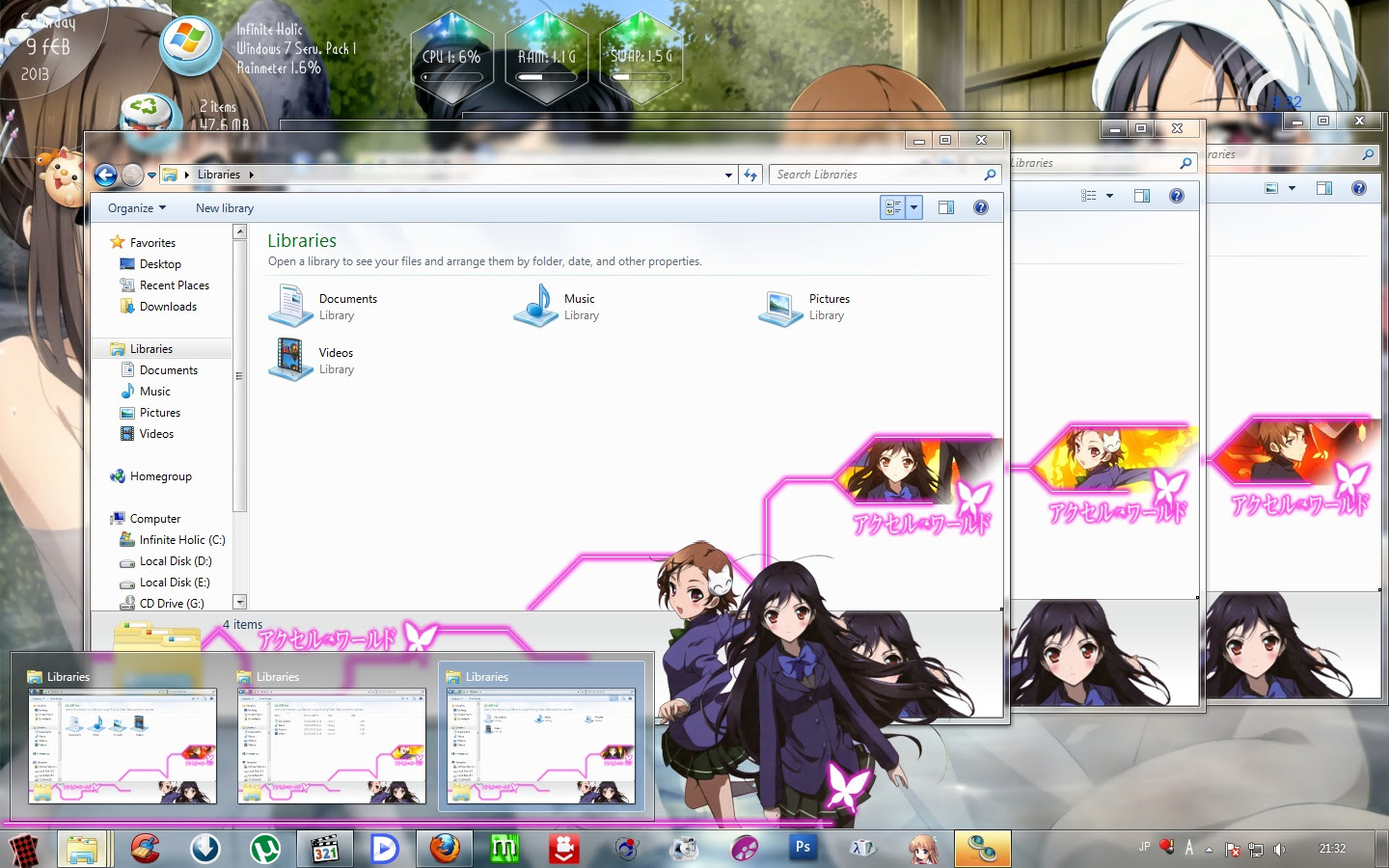Switch to the second Libraries taskbar thumbnail
This screenshot has height=868, width=1389.
pos(332,737)
